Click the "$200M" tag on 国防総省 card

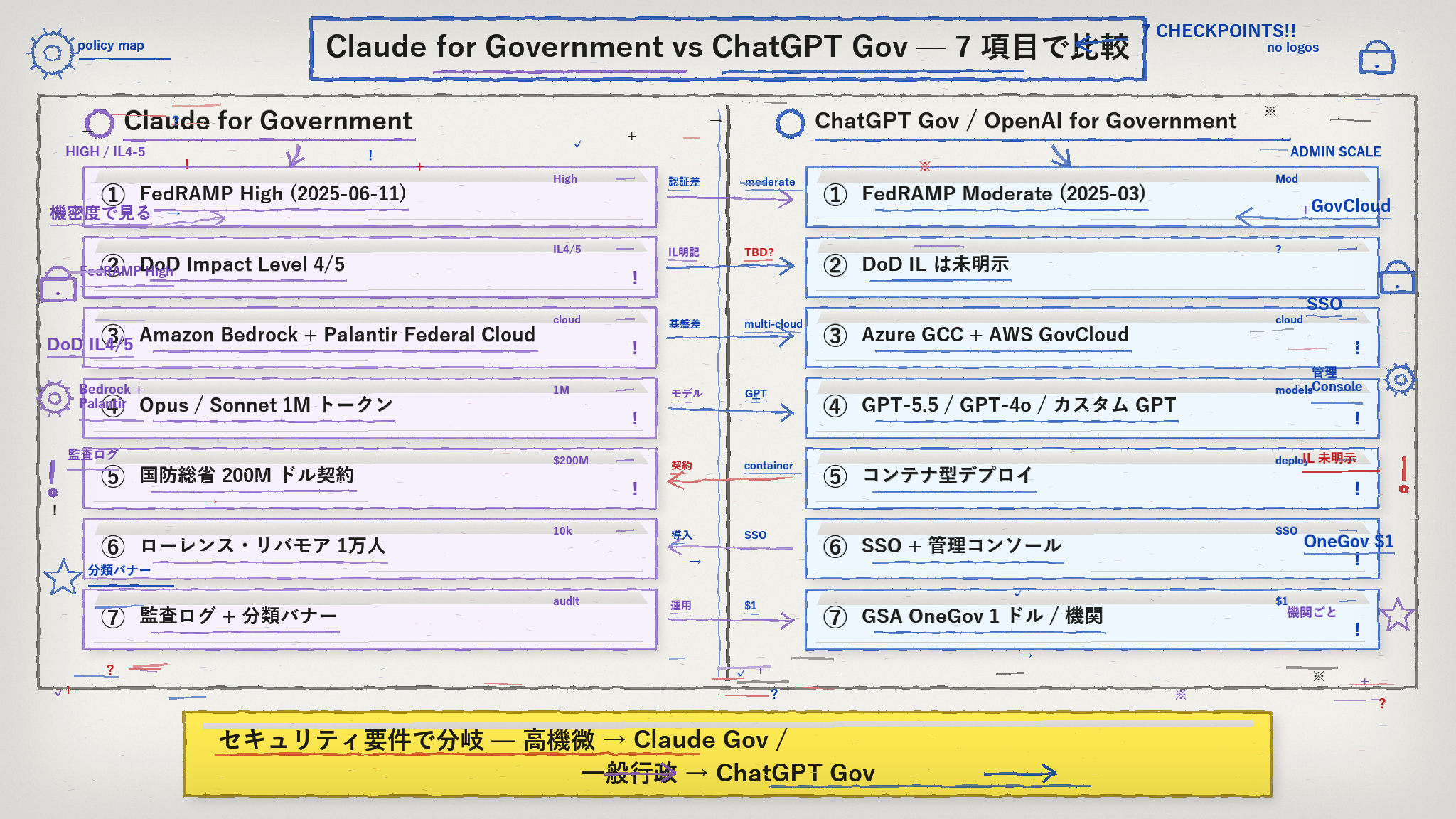click(x=571, y=460)
